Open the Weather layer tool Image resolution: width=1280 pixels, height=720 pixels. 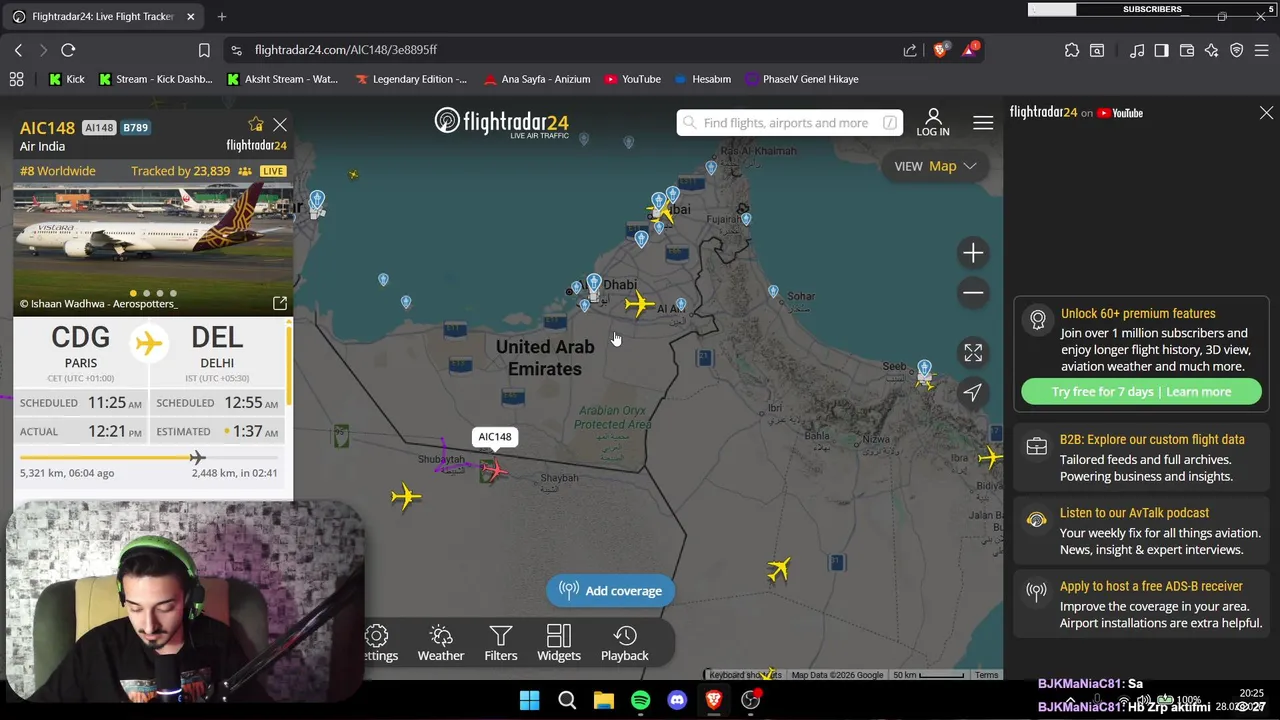click(441, 643)
